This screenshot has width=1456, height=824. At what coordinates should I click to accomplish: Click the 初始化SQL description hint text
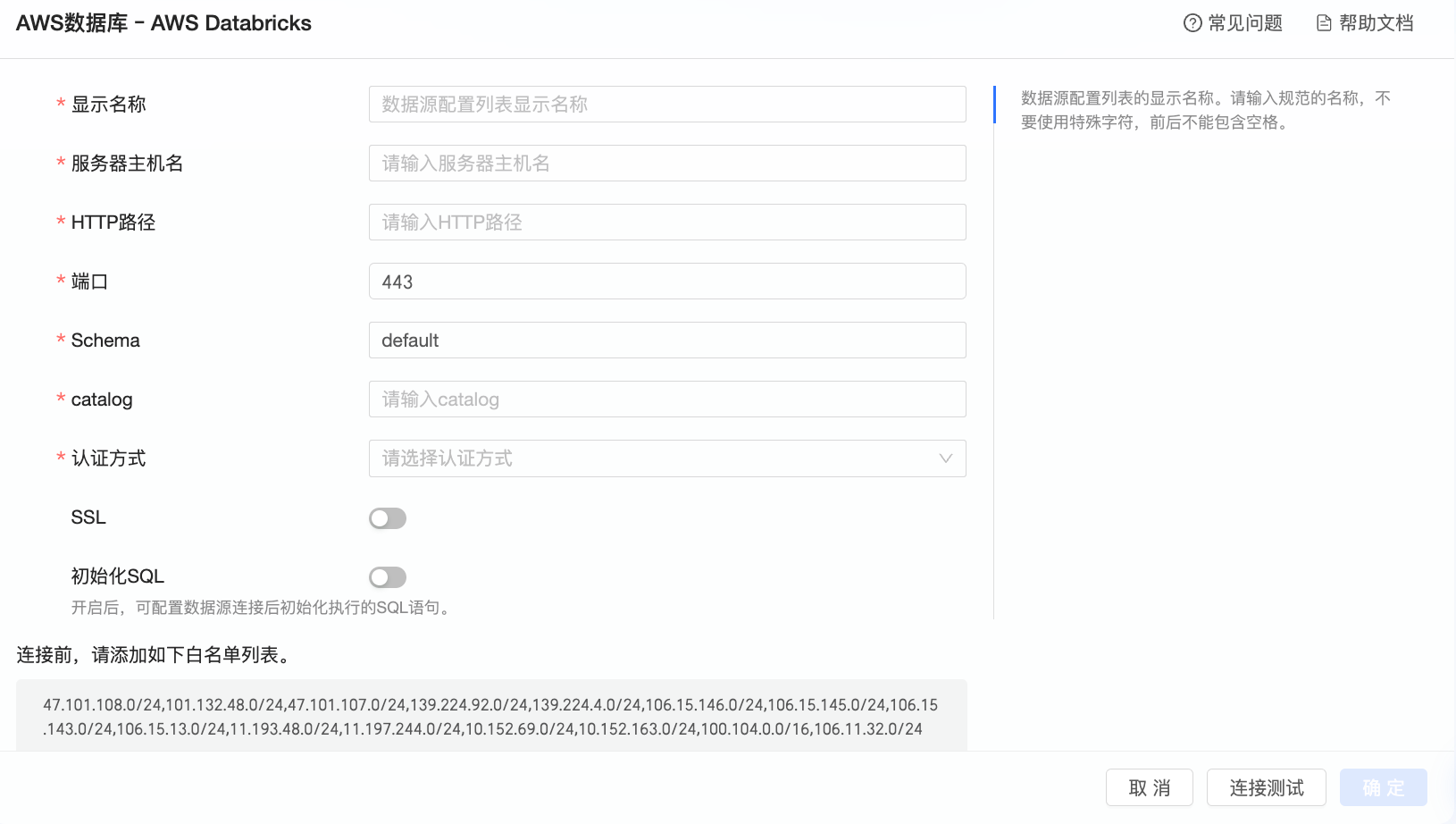coord(263,608)
